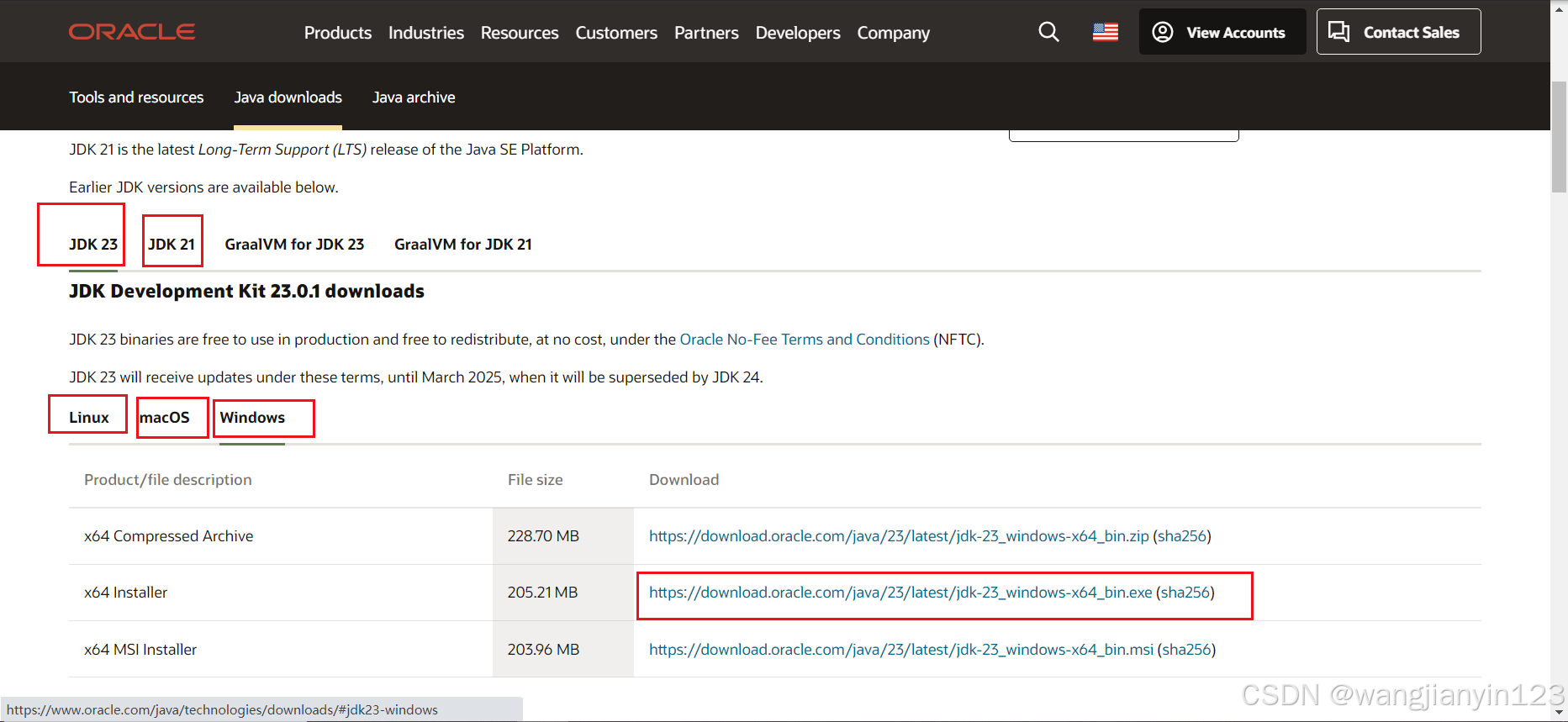Viewport: 1568px width, 722px height.
Task: Switch to the JDK 21 tab
Action: click(172, 245)
